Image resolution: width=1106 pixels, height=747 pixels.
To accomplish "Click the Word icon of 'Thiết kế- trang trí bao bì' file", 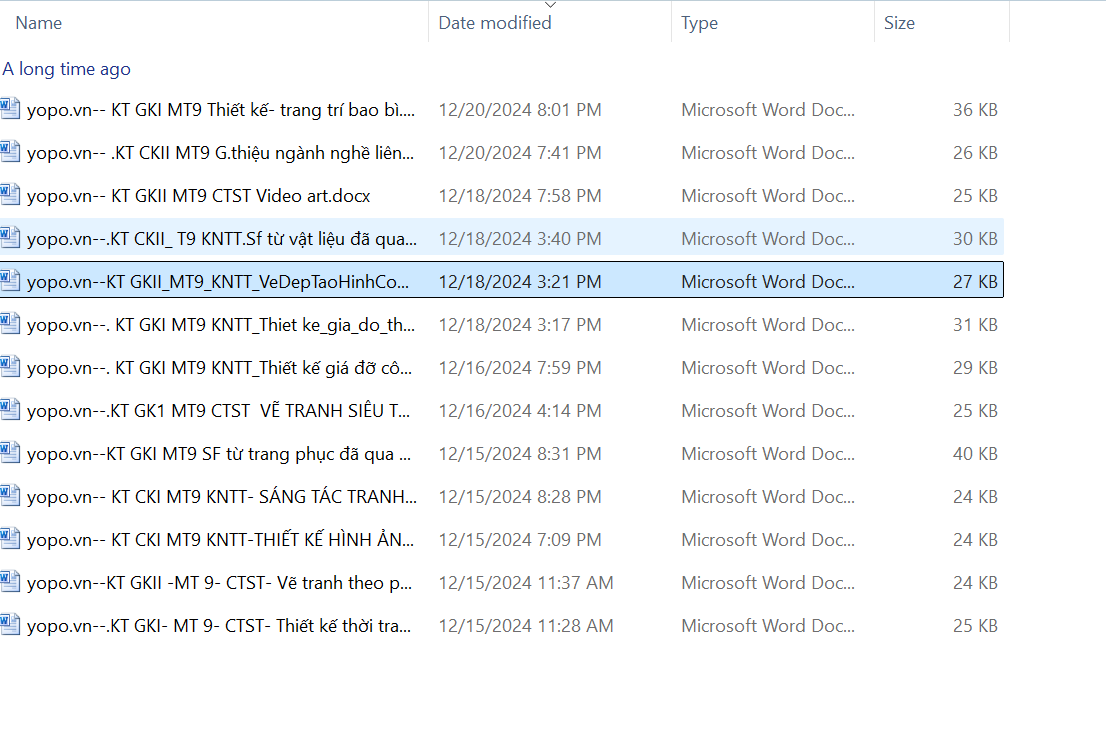I will [x=10, y=109].
